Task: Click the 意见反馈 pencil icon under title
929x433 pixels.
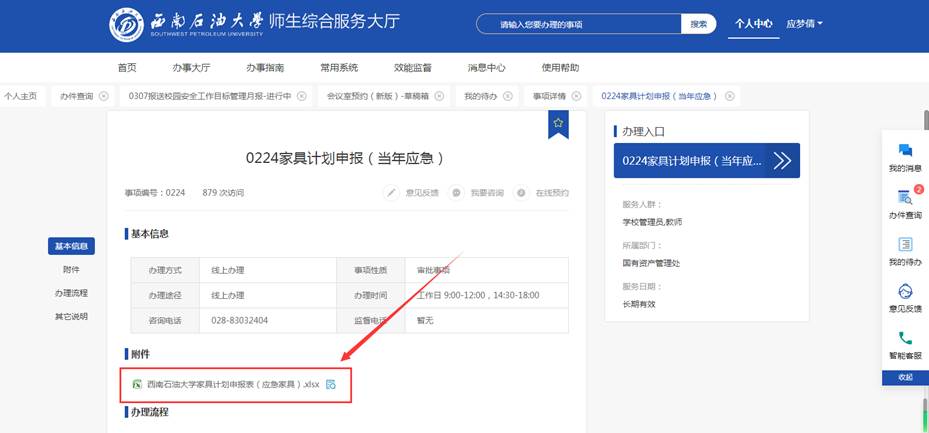Action: (393, 192)
